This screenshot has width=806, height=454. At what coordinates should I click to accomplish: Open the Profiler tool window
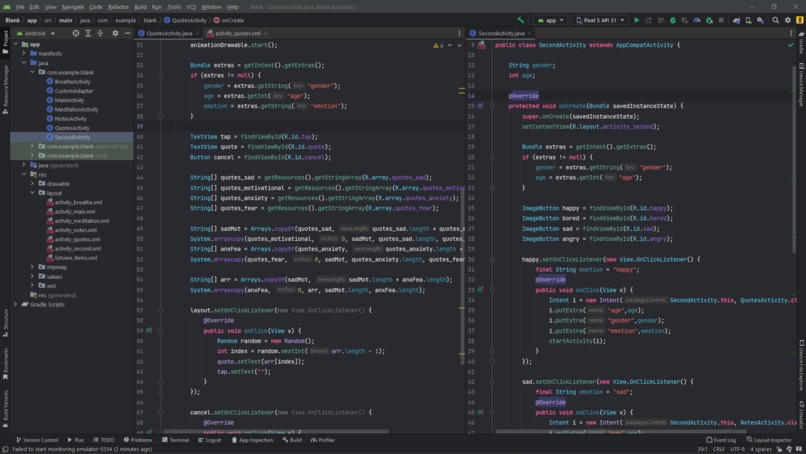(323, 440)
